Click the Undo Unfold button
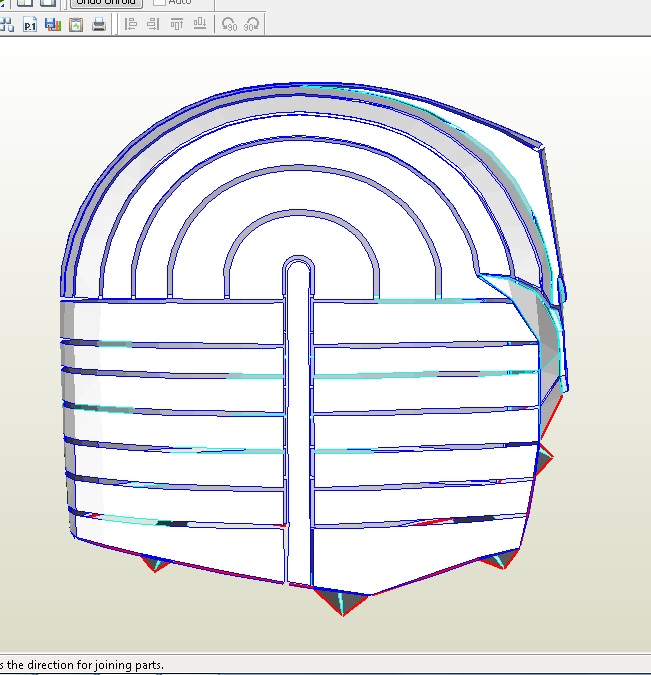The width and height of the screenshot is (651, 675). pyautogui.click(x=106, y=3)
